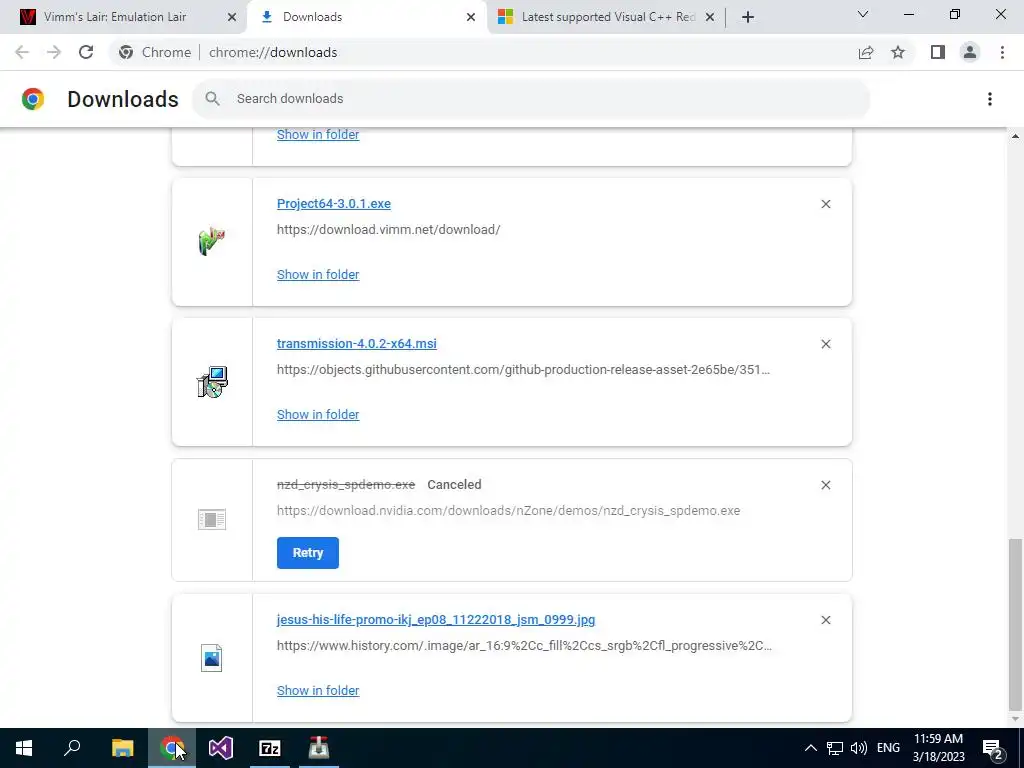Close the Visual C++ Redistributable tab
This screenshot has height=768, width=1024.
point(710,17)
